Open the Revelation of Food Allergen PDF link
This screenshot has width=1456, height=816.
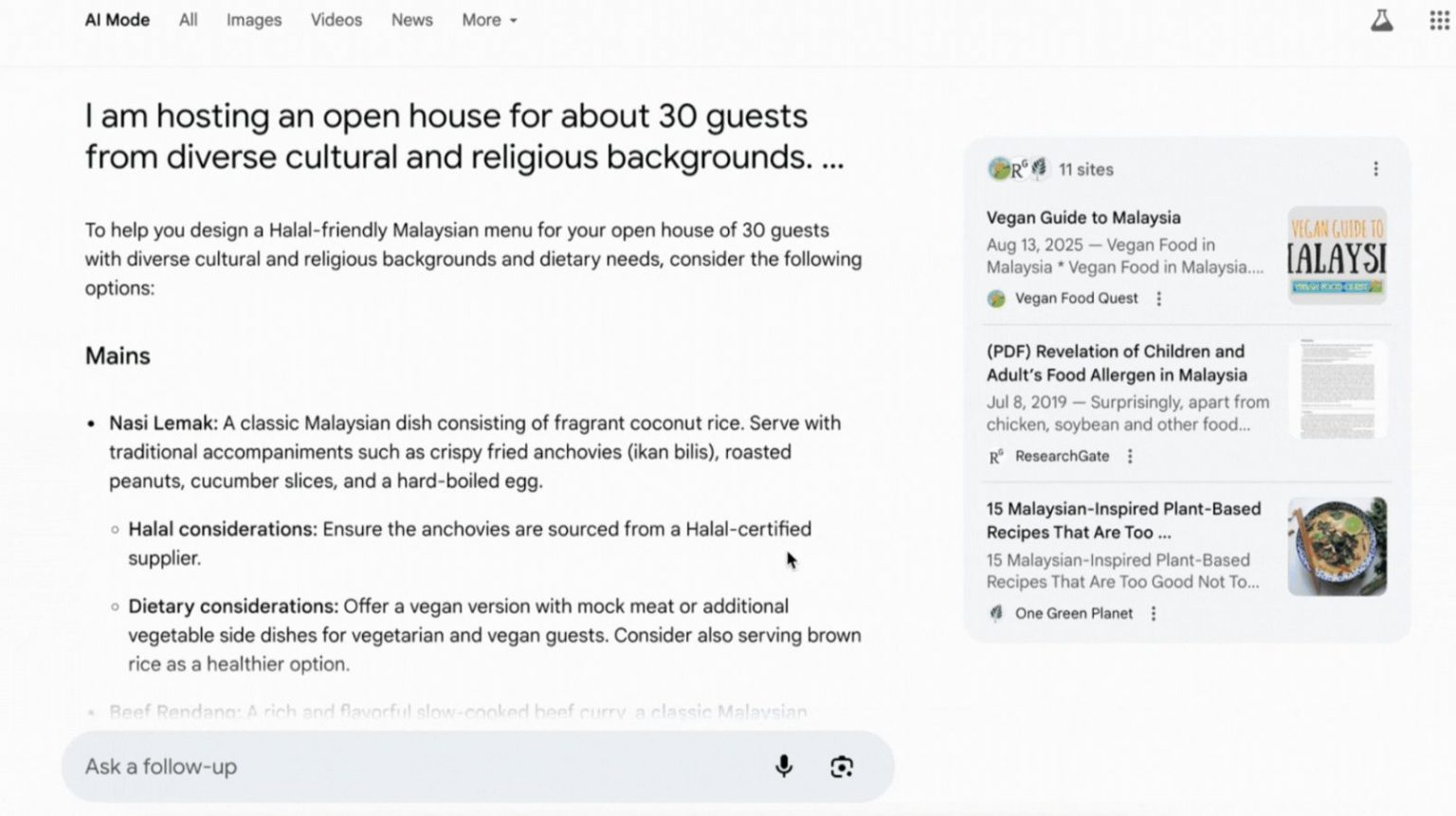click(1116, 363)
